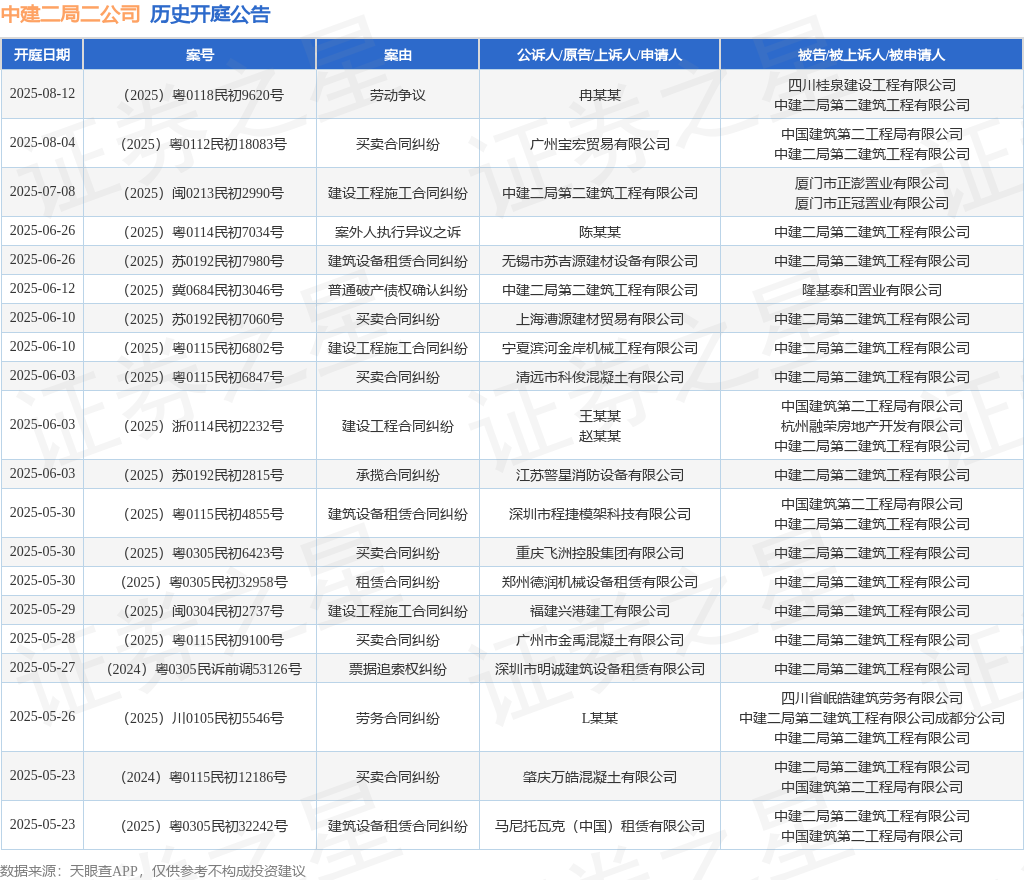
Task: Click the 公诉人/原告/上诉人/申请人 column header
Action: point(600,55)
